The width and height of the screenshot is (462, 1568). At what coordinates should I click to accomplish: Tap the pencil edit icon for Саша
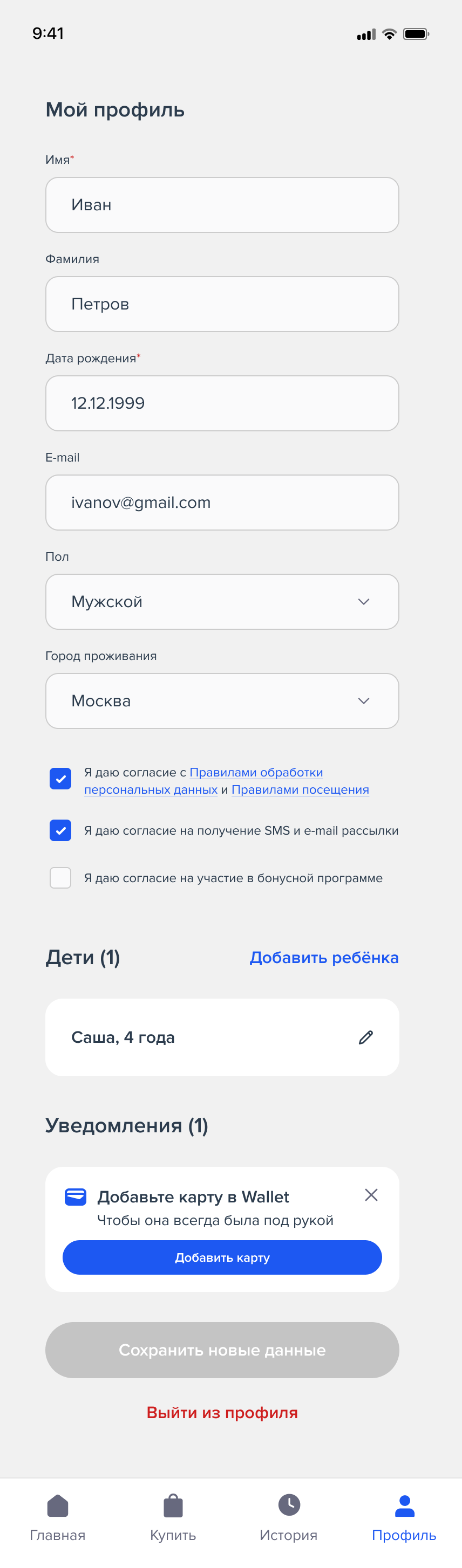[366, 1037]
